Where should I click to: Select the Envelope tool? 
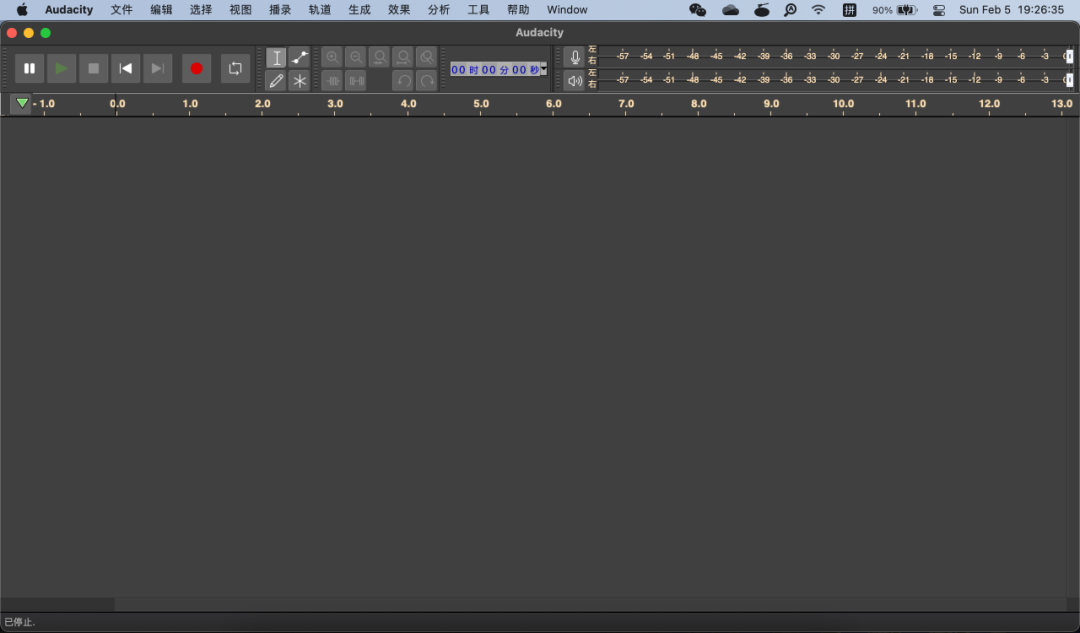tap(300, 58)
